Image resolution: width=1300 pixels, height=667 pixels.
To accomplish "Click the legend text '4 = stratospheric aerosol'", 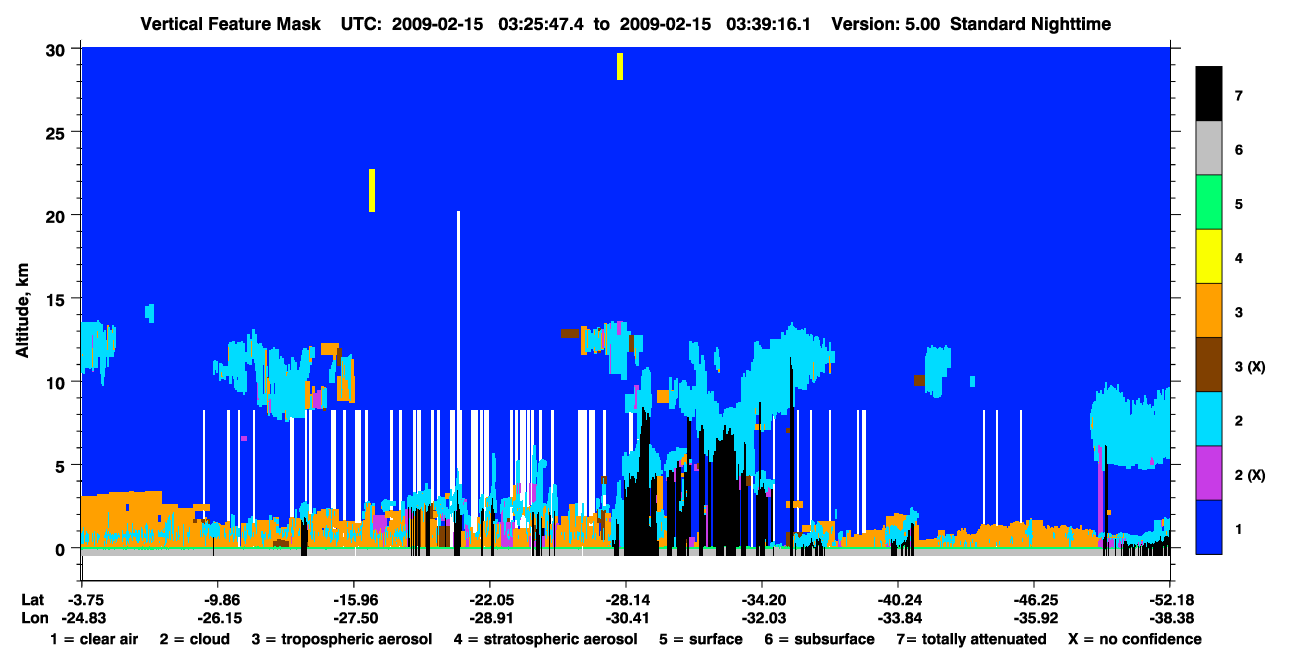I will 545,639.
